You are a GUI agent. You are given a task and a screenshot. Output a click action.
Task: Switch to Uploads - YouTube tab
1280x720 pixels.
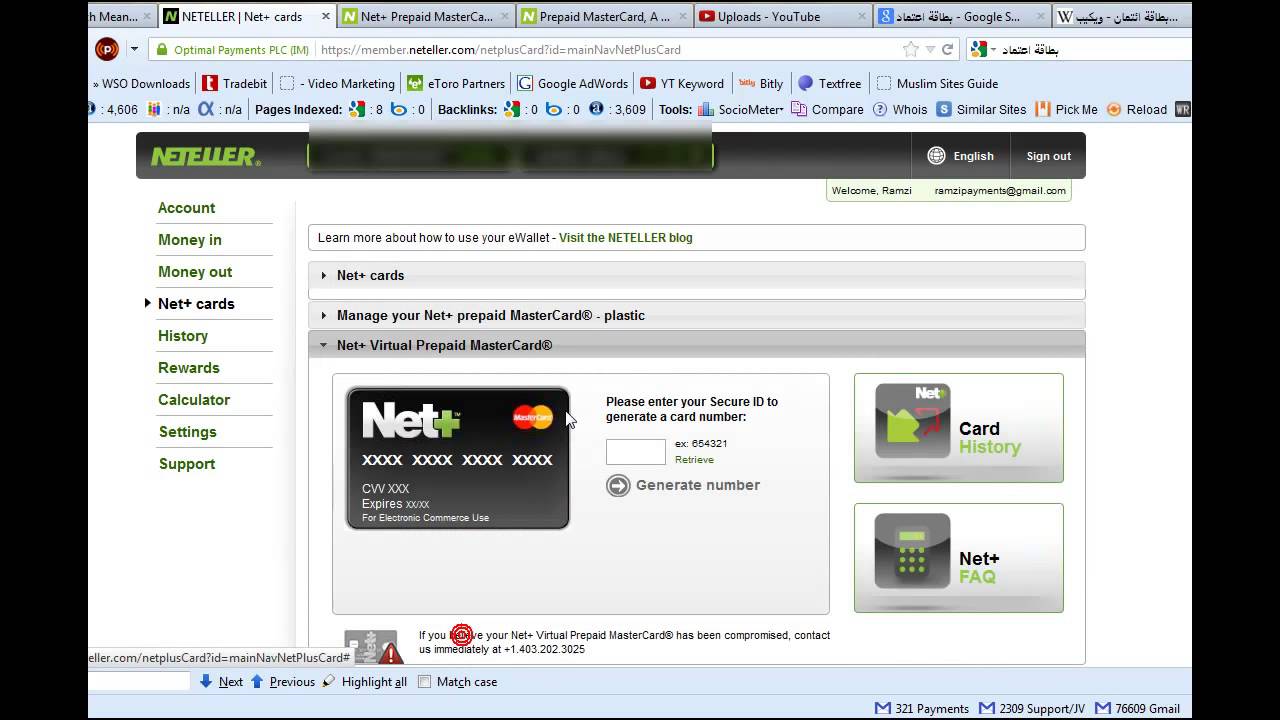[784, 16]
